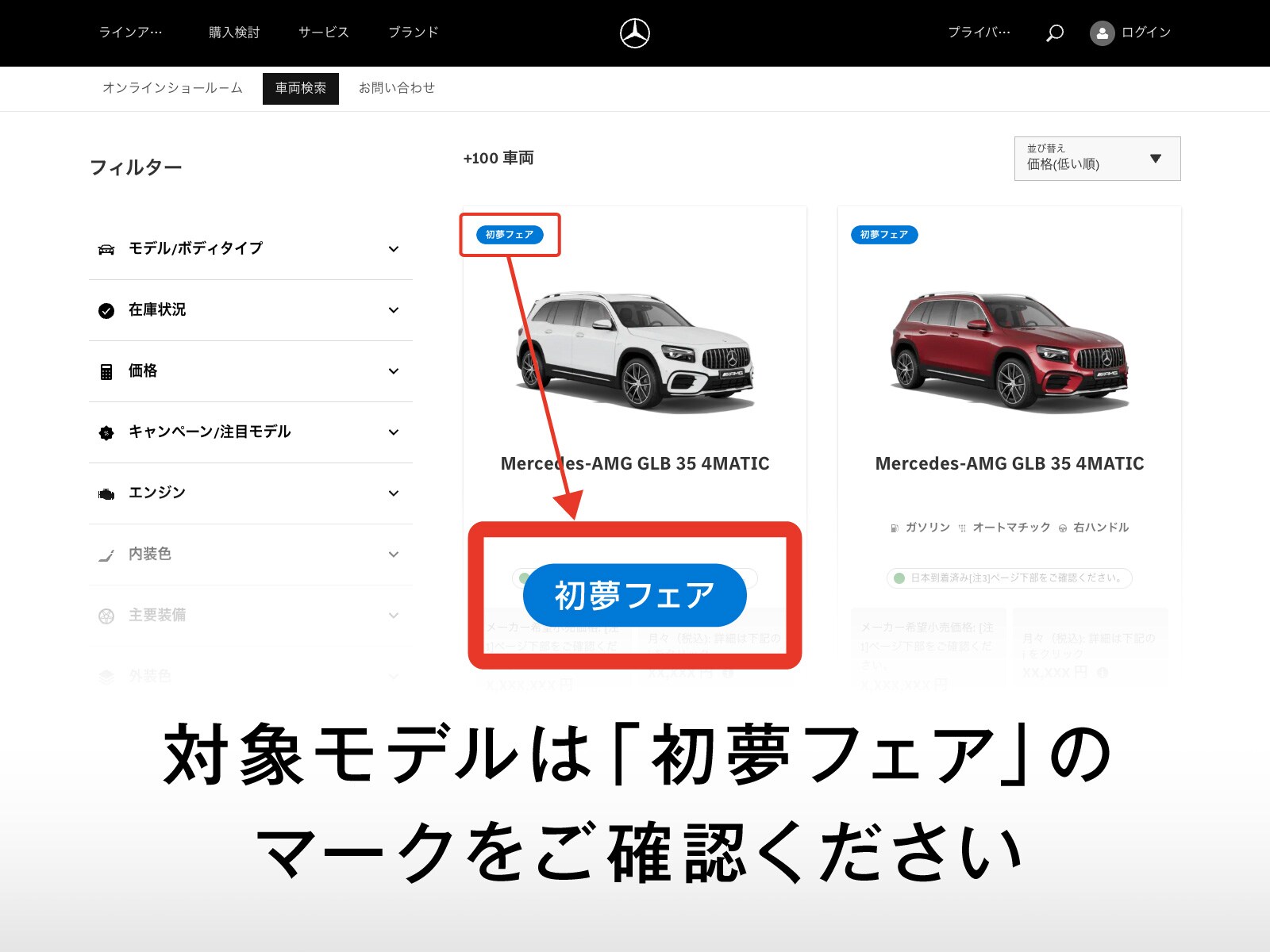Click the engine icon beside エンジン
This screenshot has height=952, width=1270.
(x=106, y=493)
